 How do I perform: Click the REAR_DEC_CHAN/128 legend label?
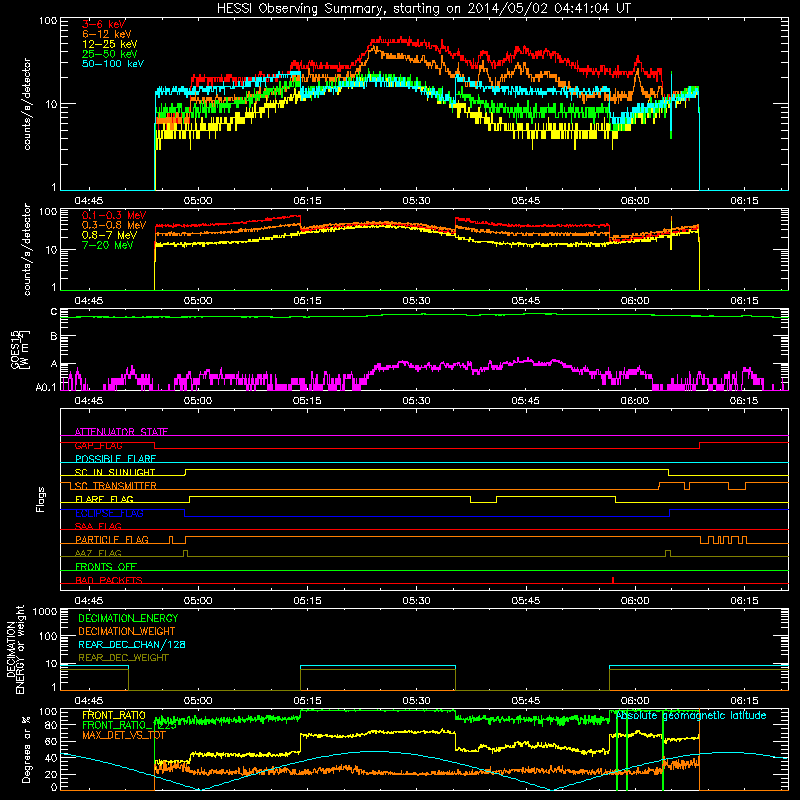(x=132, y=644)
